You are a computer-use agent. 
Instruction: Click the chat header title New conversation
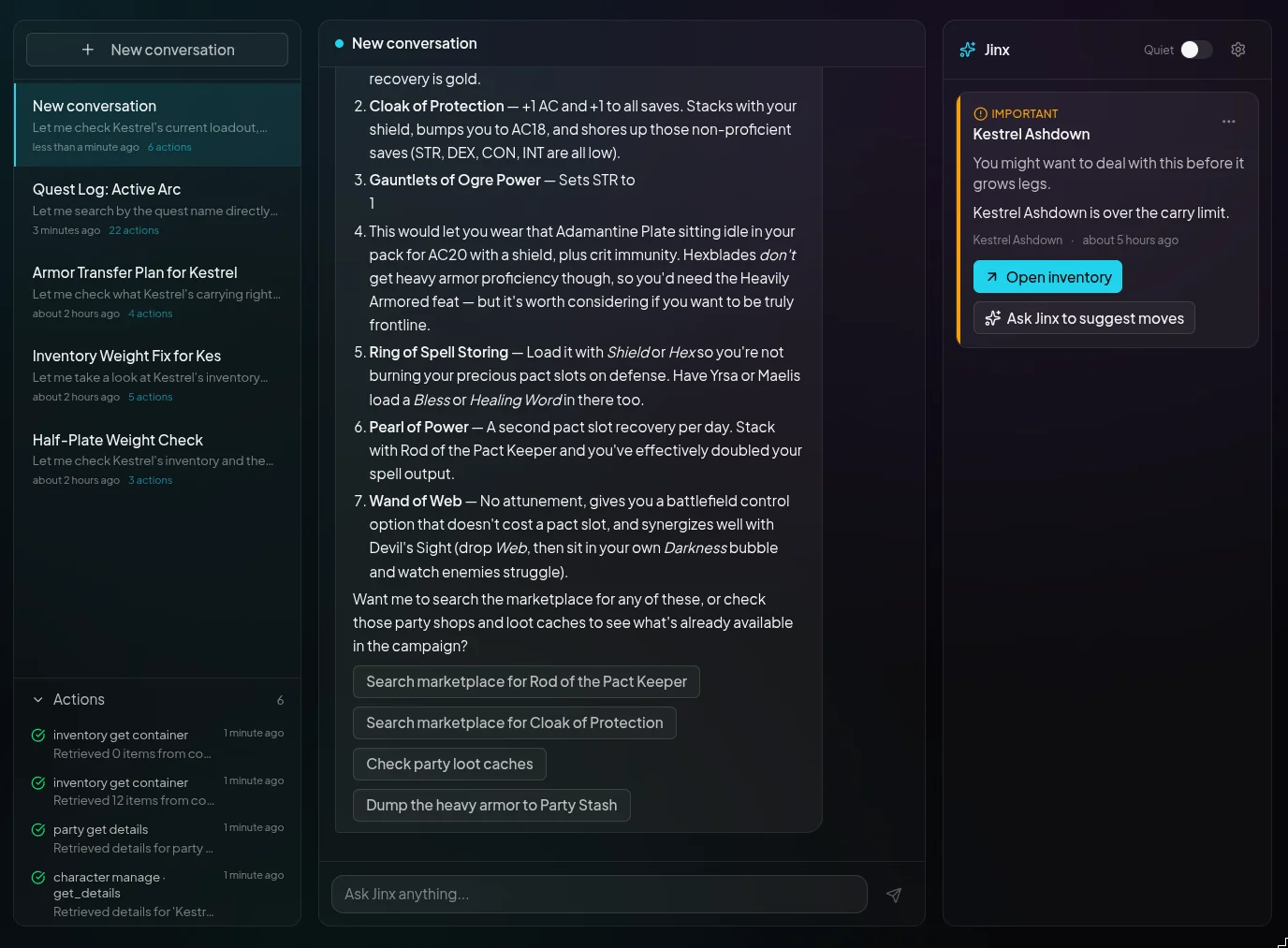point(415,44)
